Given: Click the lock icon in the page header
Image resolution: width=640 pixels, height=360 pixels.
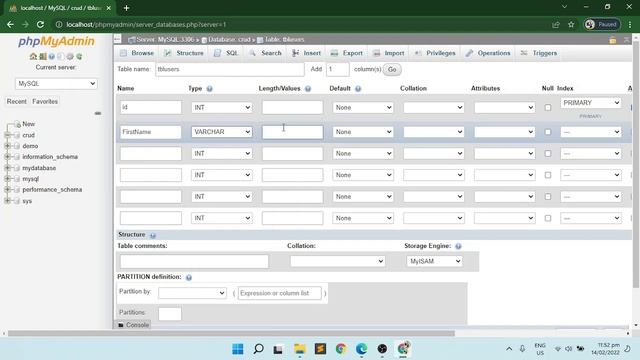Looking at the screenshot, I should pos(613,40).
